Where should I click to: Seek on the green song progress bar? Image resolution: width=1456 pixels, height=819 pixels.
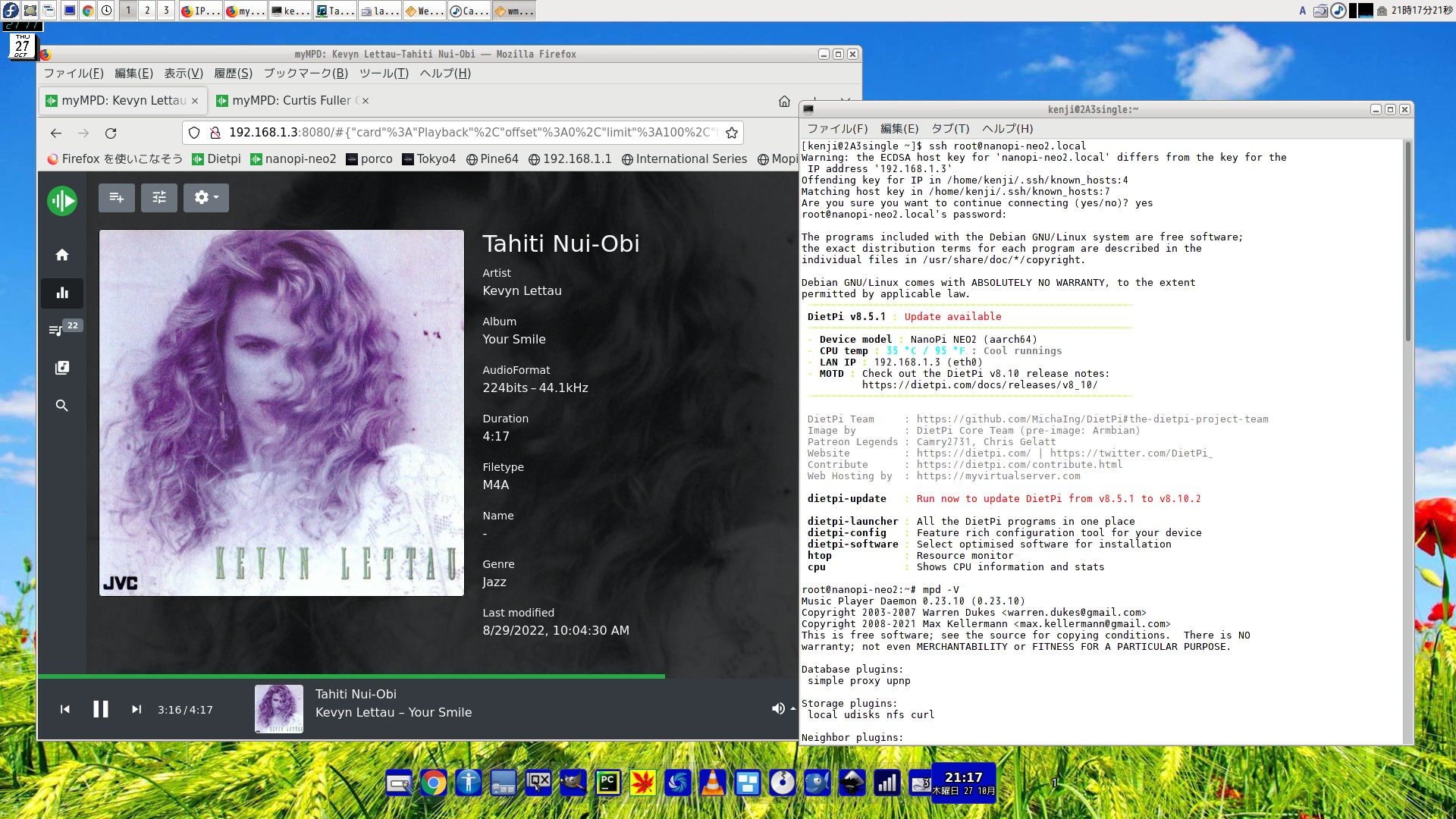pyautogui.click(x=379, y=676)
